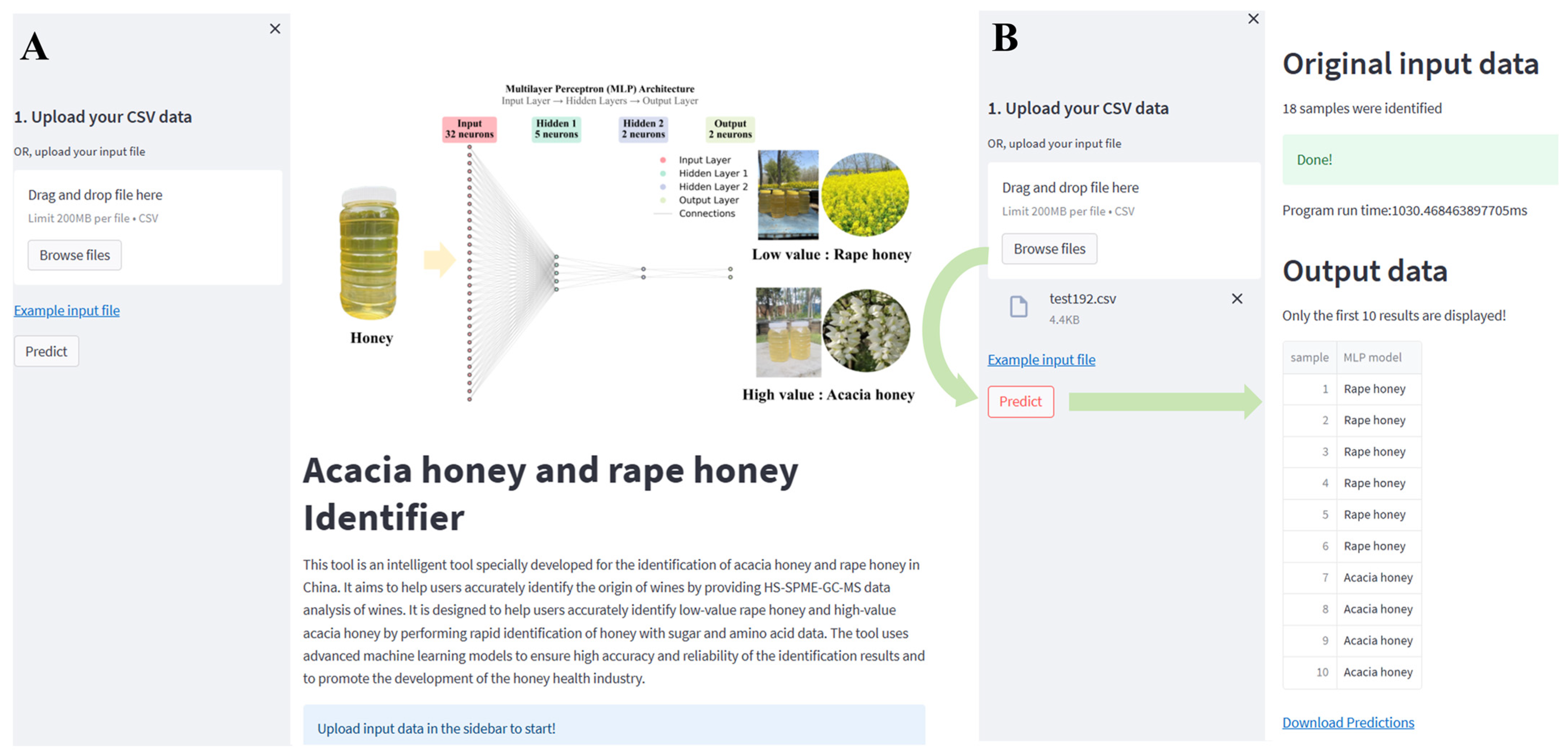Click the white acacia blossom photo
This screenshot has width=1568, height=756.
[x=866, y=330]
